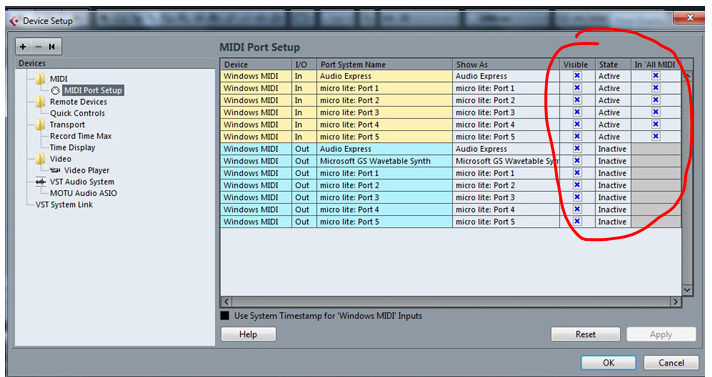This screenshot has width=712, height=377.
Task: Click the MIDI folder icon in Devices
Action: point(40,79)
